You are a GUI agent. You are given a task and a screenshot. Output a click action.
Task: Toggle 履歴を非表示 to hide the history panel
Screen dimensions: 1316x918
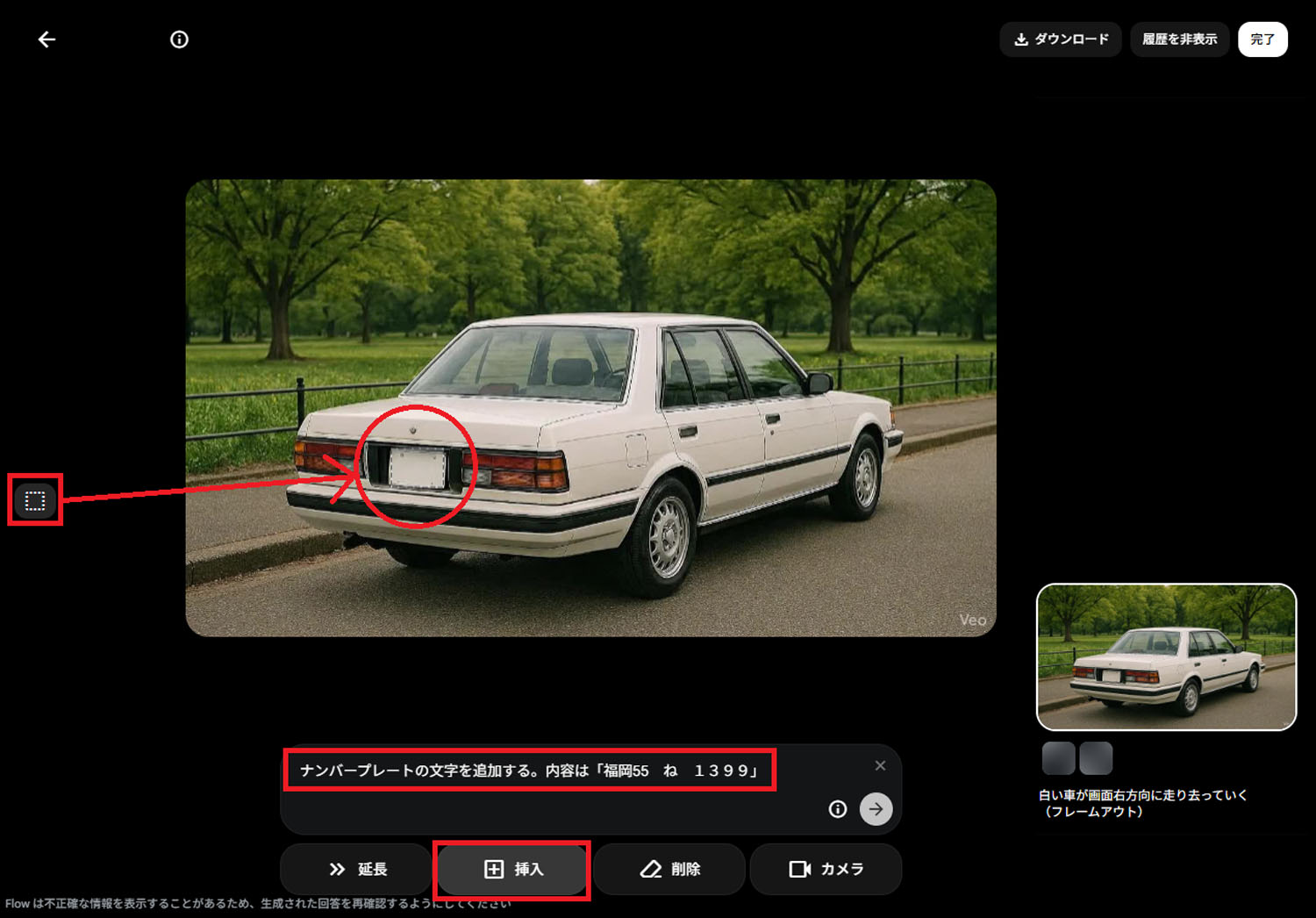[x=1179, y=39]
